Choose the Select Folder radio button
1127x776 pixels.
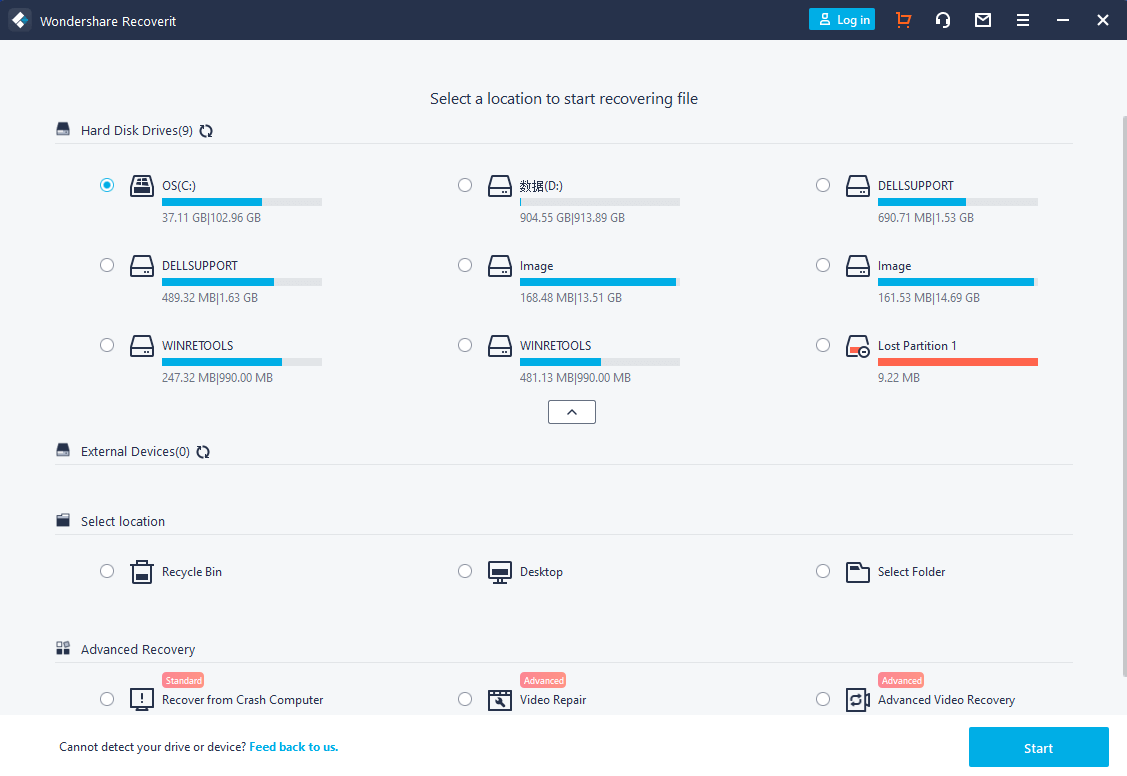pyautogui.click(x=823, y=571)
